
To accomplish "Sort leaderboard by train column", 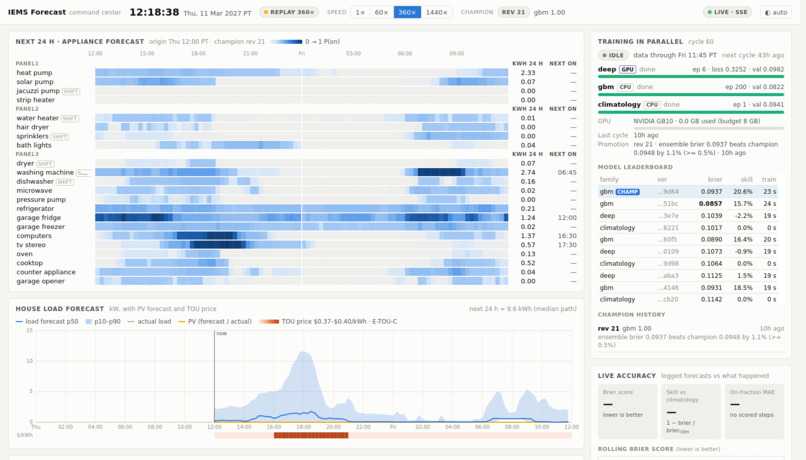I will click(769, 179).
